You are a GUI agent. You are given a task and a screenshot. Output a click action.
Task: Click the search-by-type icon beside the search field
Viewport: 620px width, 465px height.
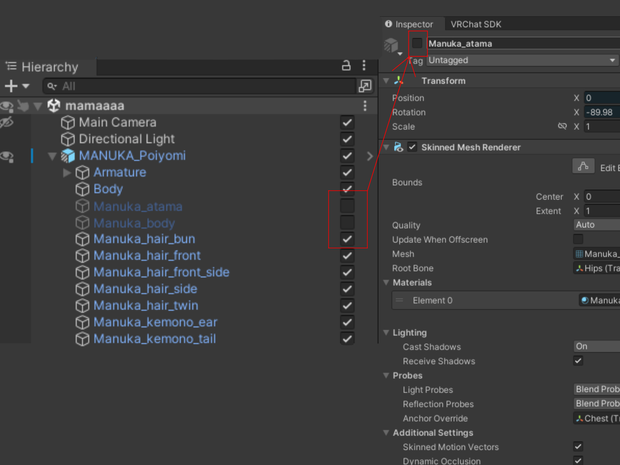pos(365,86)
